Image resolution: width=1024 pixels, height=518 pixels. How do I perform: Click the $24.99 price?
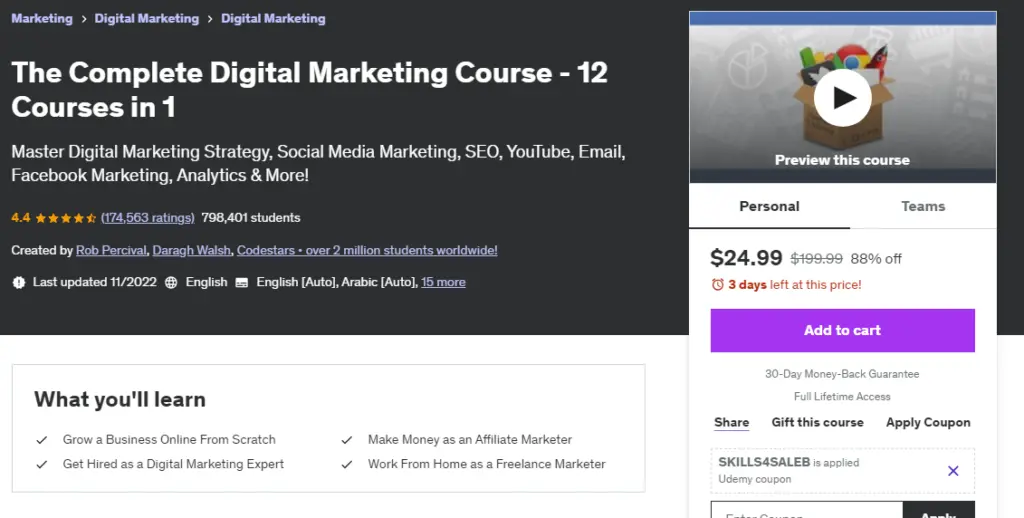click(746, 258)
